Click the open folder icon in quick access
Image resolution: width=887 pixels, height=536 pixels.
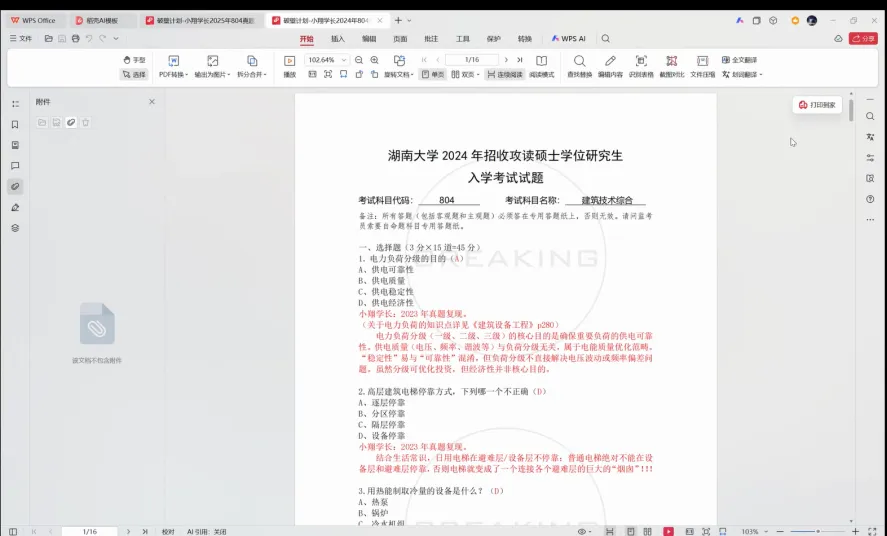49,38
